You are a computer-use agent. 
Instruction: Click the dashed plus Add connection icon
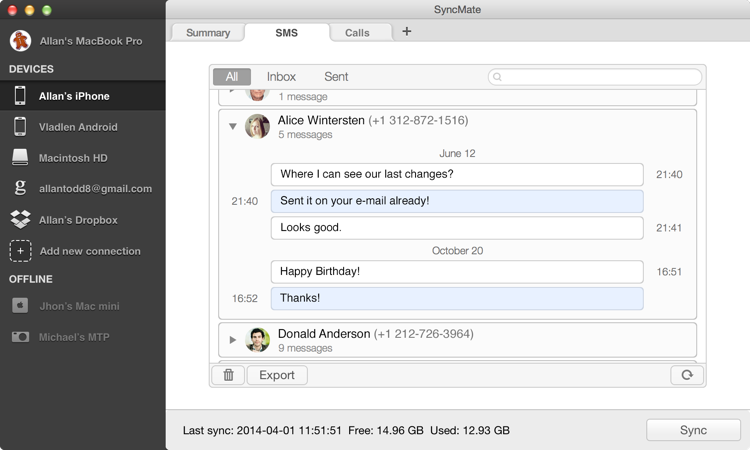click(20, 251)
